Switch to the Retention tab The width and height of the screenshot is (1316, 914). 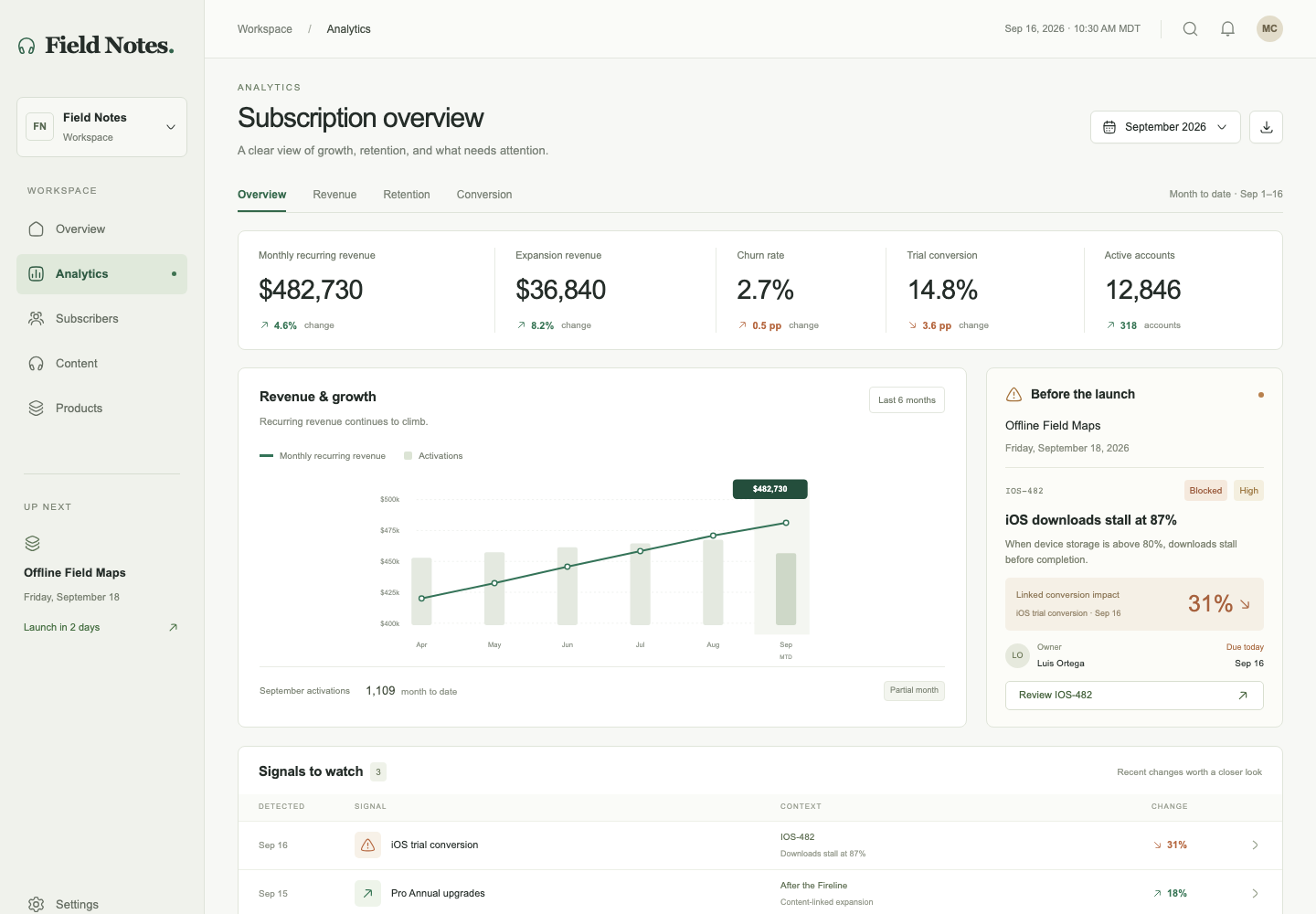(407, 195)
